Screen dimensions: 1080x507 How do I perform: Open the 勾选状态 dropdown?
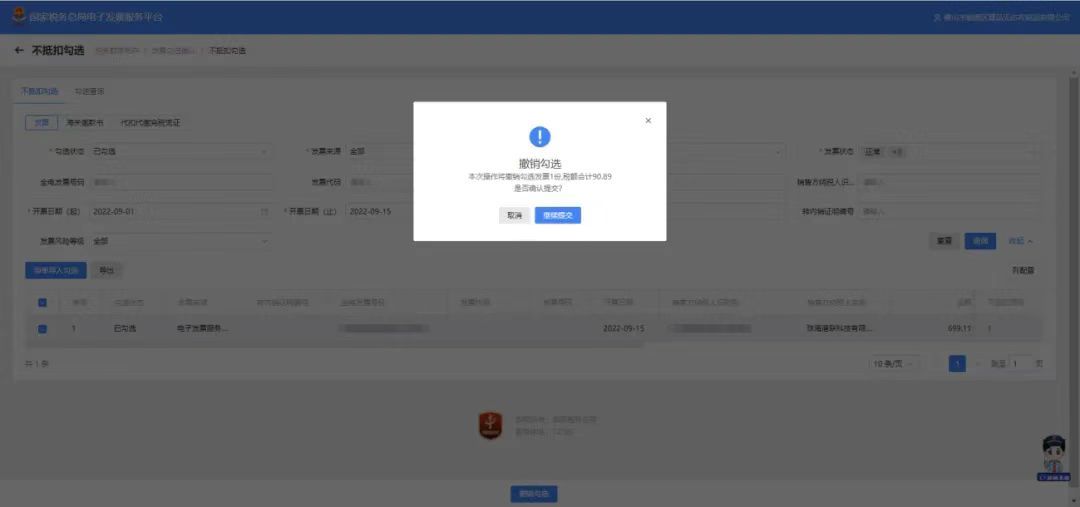click(x=180, y=152)
